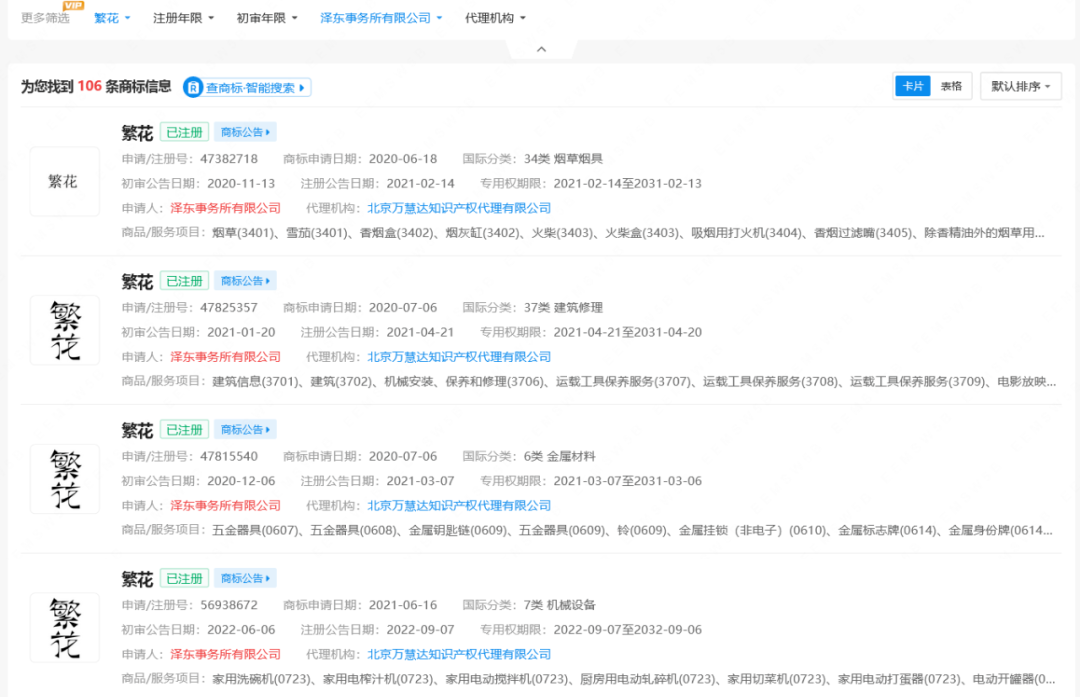Image resolution: width=1080 pixels, height=697 pixels.
Task: Click the 34类 烟草烟具 classification text
Action: (563, 159)
